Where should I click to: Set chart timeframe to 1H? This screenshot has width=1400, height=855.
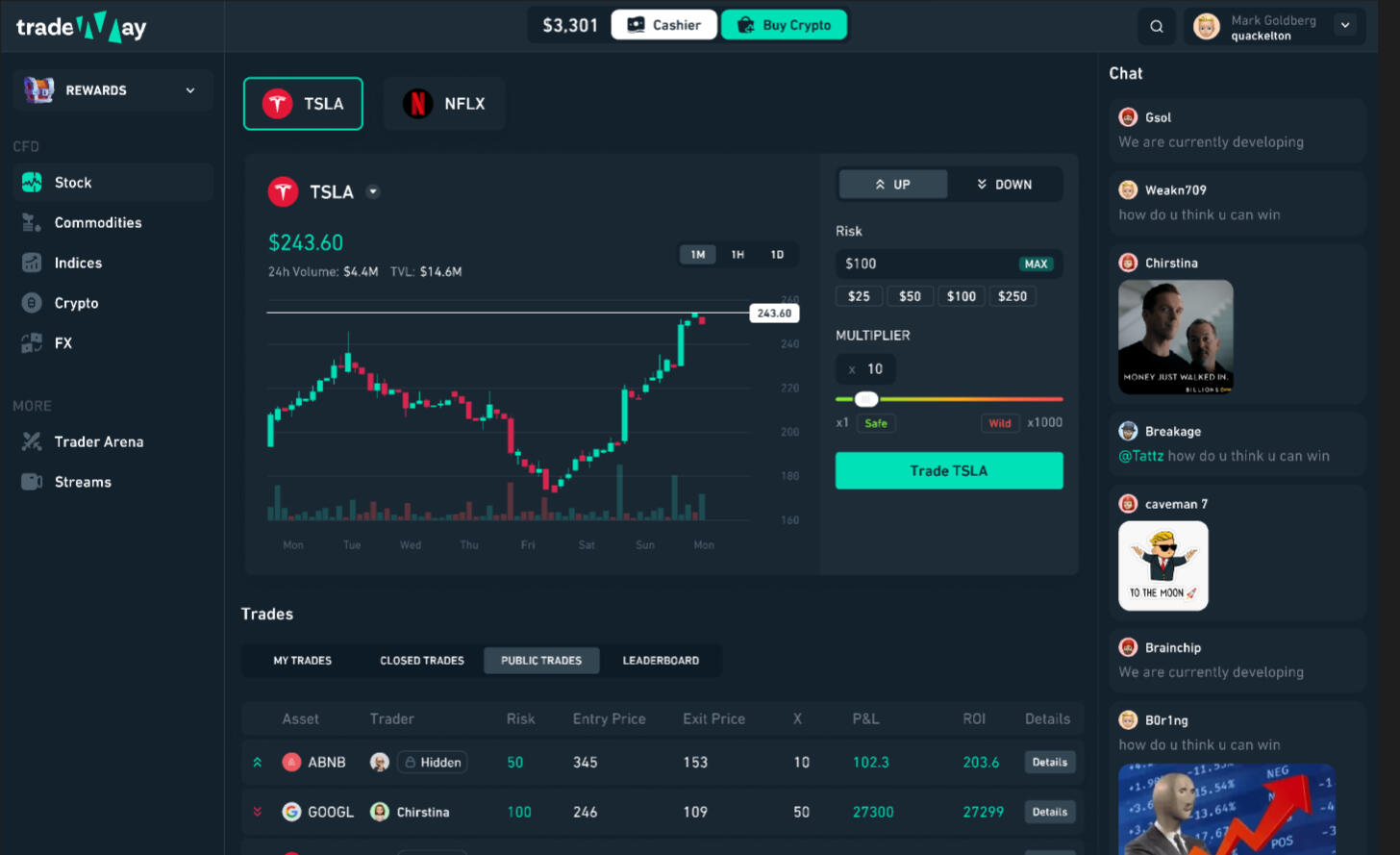click(737, 255)
